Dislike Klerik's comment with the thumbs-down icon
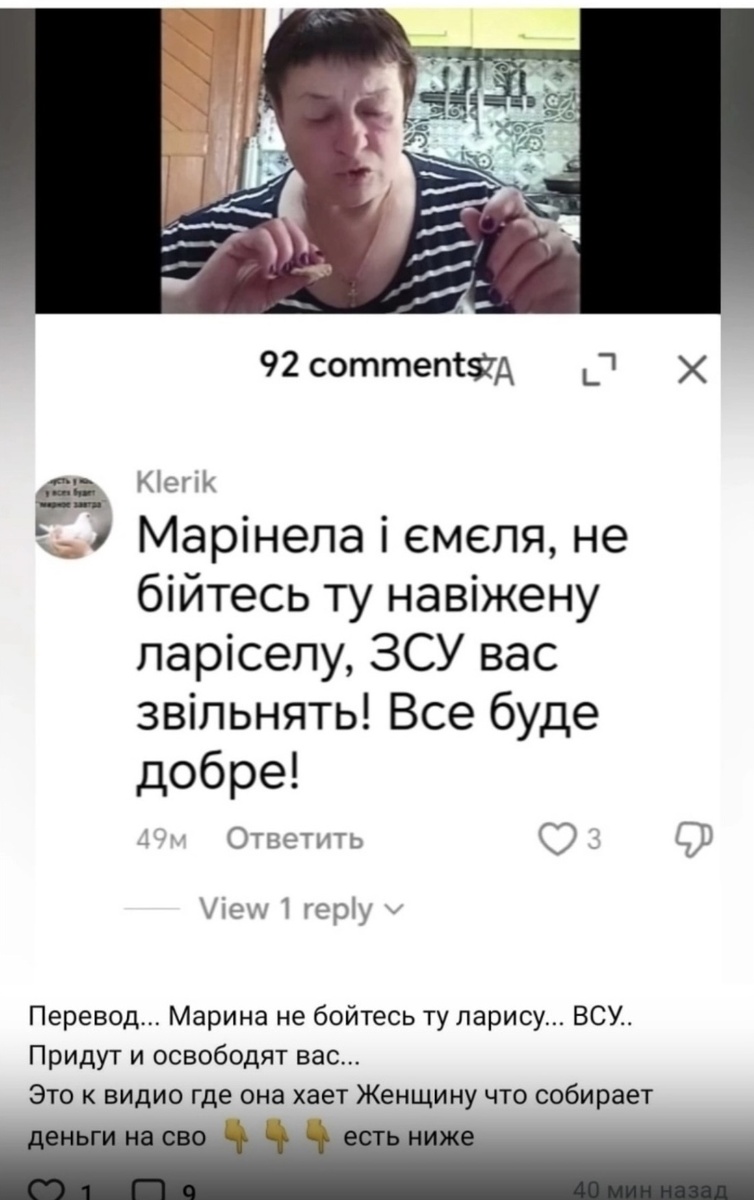Image resolution: width=754 pixels, height=1200 pixels. coord(695,838)
